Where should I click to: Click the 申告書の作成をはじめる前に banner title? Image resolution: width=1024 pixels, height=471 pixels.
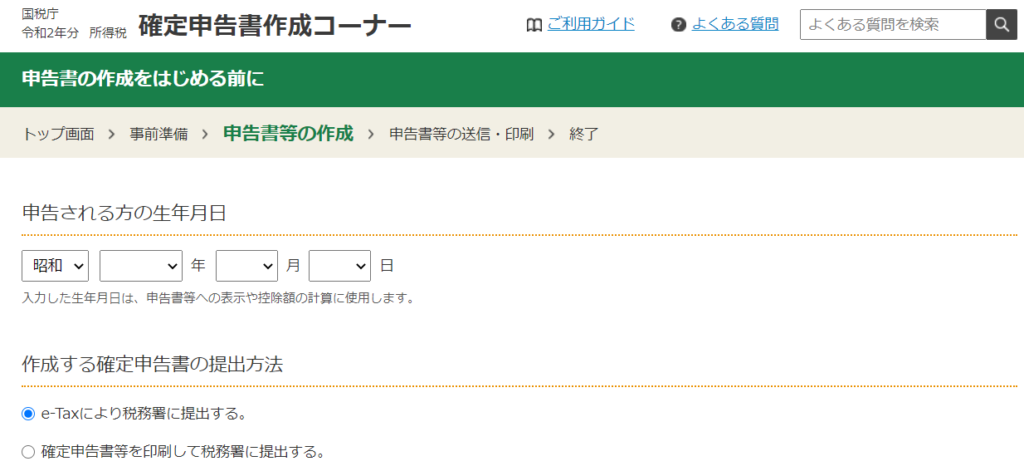pyautogui.click(x=143, y=79)
